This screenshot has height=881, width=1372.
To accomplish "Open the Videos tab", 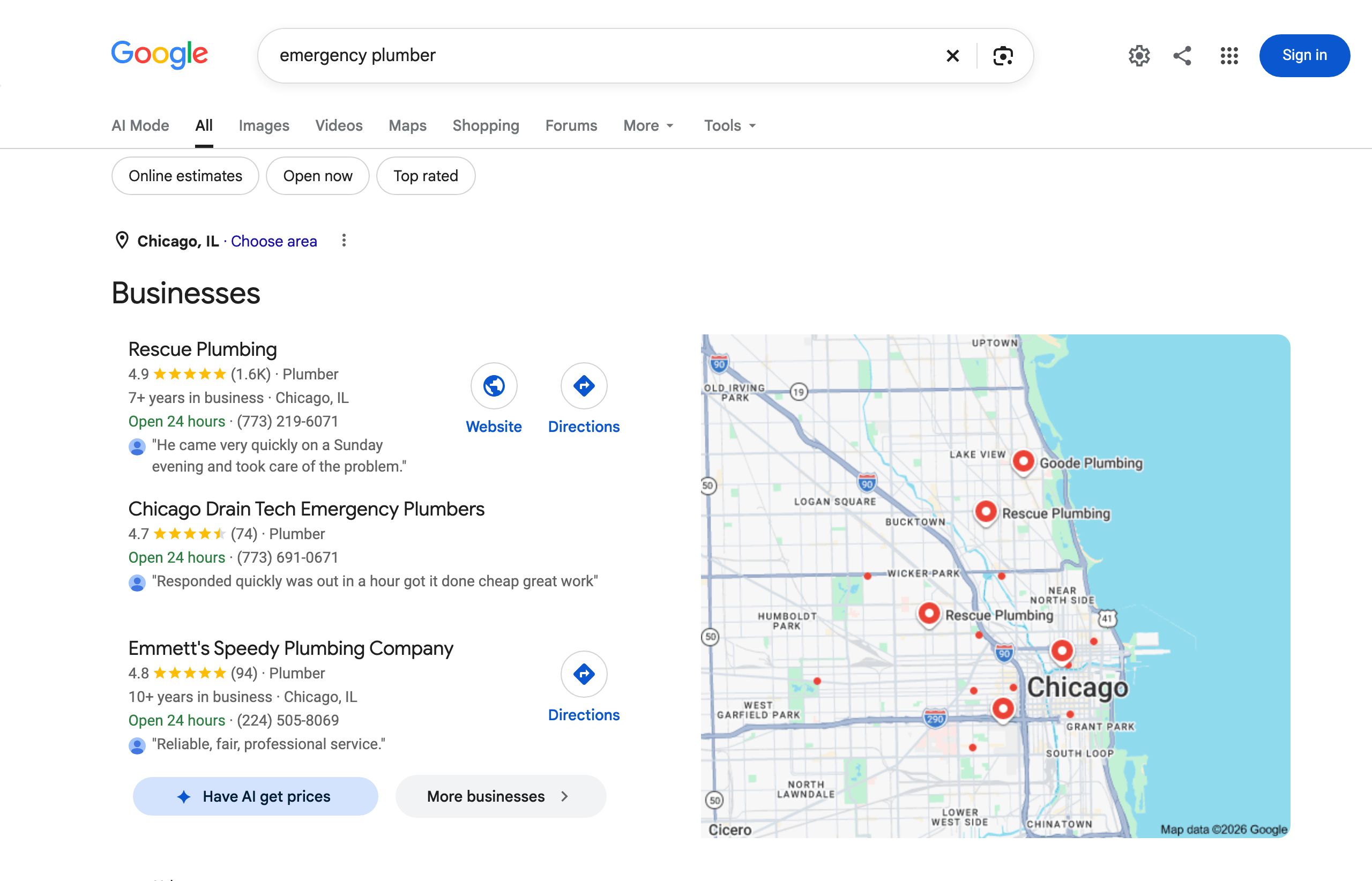I will click(x=339, y=125).
